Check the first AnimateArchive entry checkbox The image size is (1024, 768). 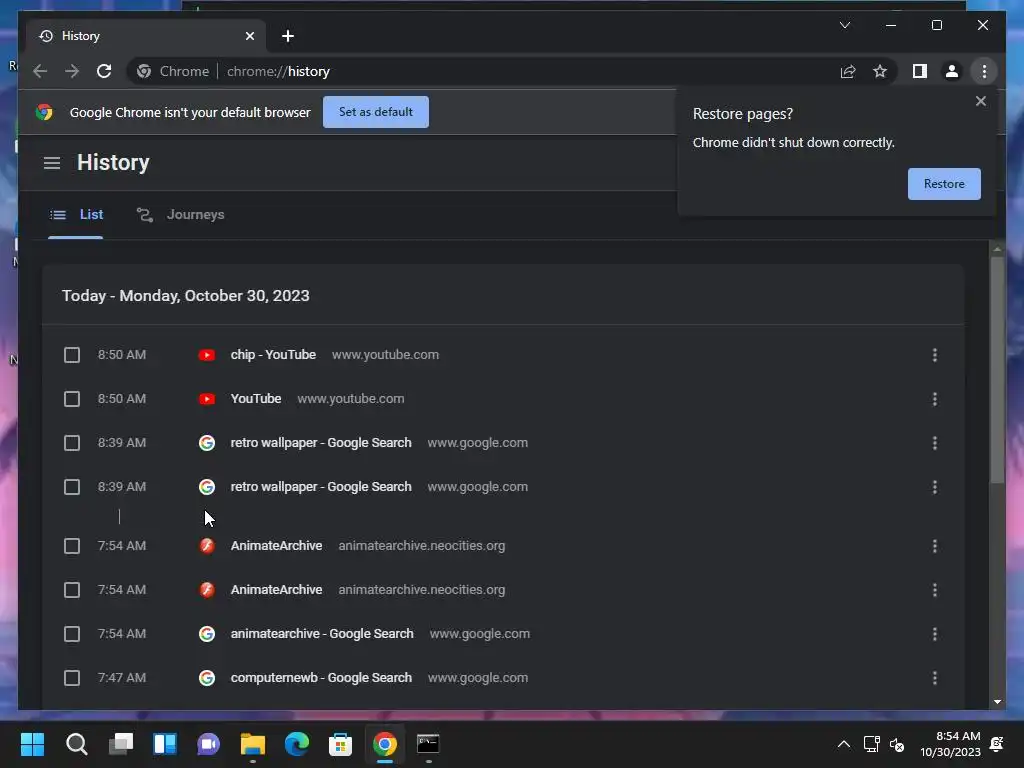tap(72, 545)
